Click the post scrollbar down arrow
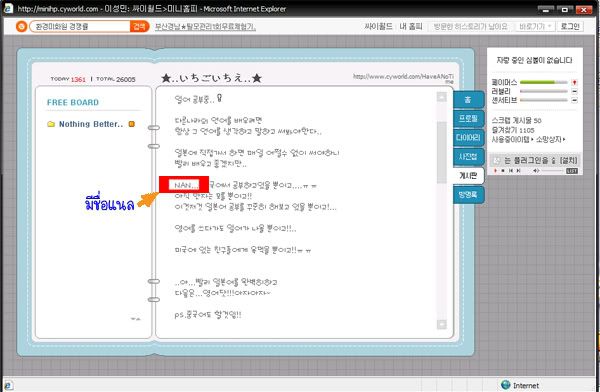 (442, 324)
